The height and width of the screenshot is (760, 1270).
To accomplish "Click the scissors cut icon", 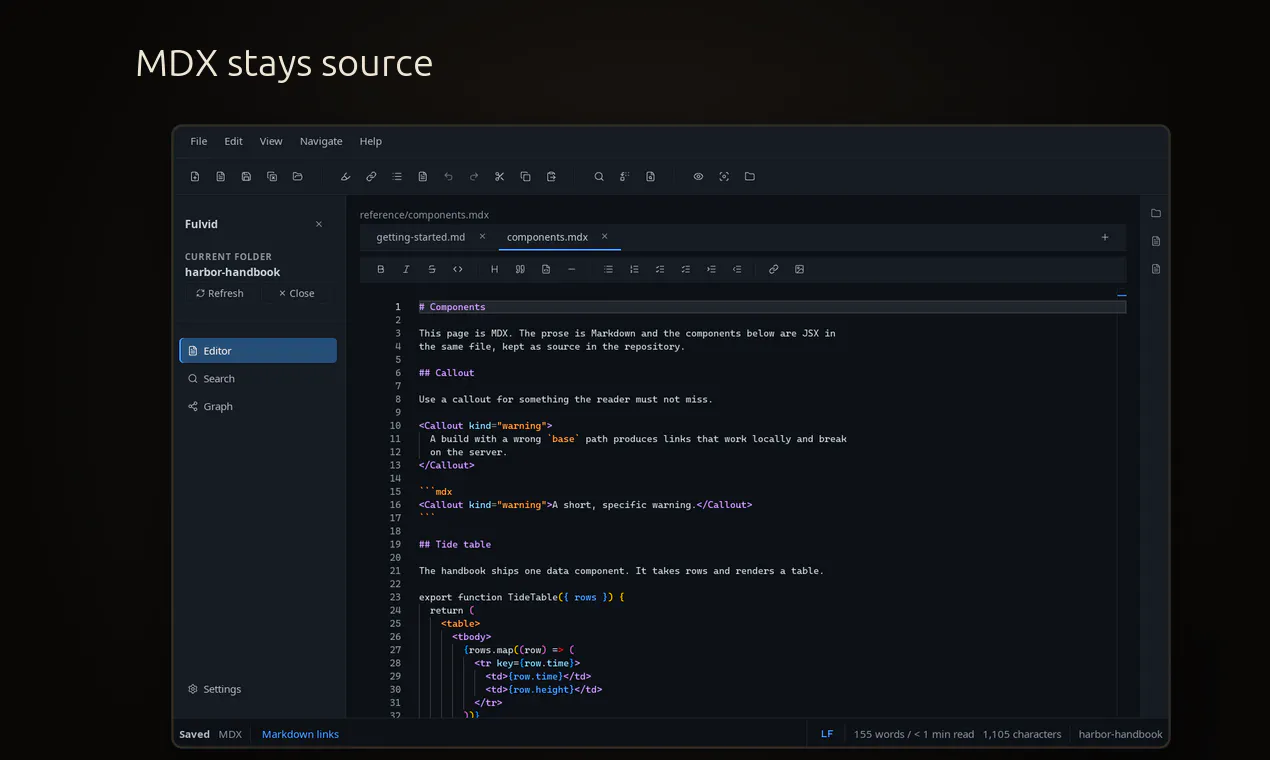I will (500, 177).
